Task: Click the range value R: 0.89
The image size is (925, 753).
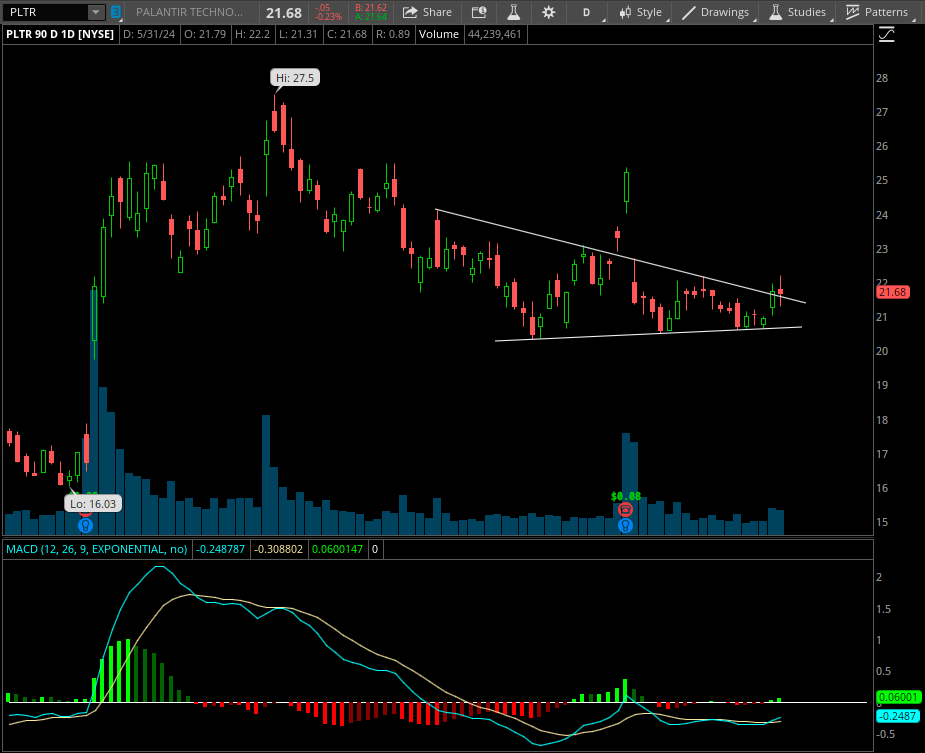Action: click(x=393, y=34)
